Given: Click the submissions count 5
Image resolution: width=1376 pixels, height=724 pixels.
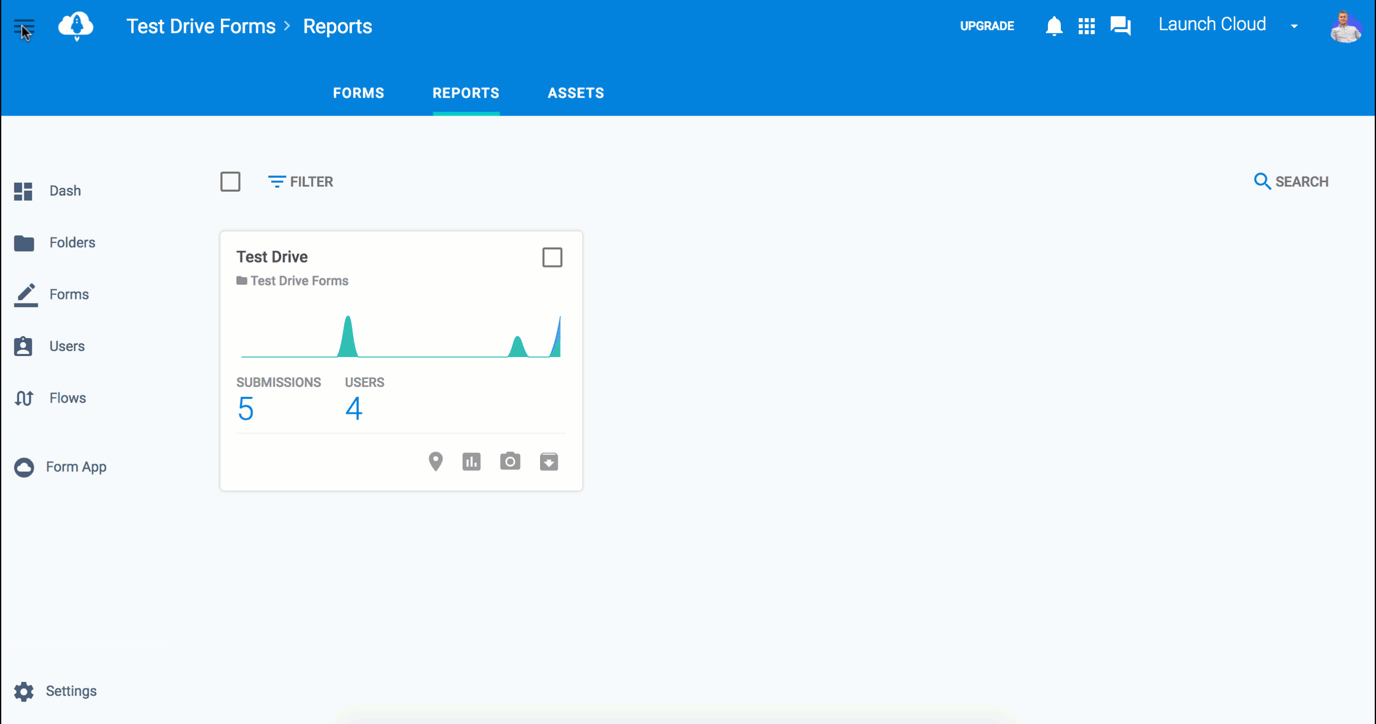Looking at the screenshot, I should point(246,409).
